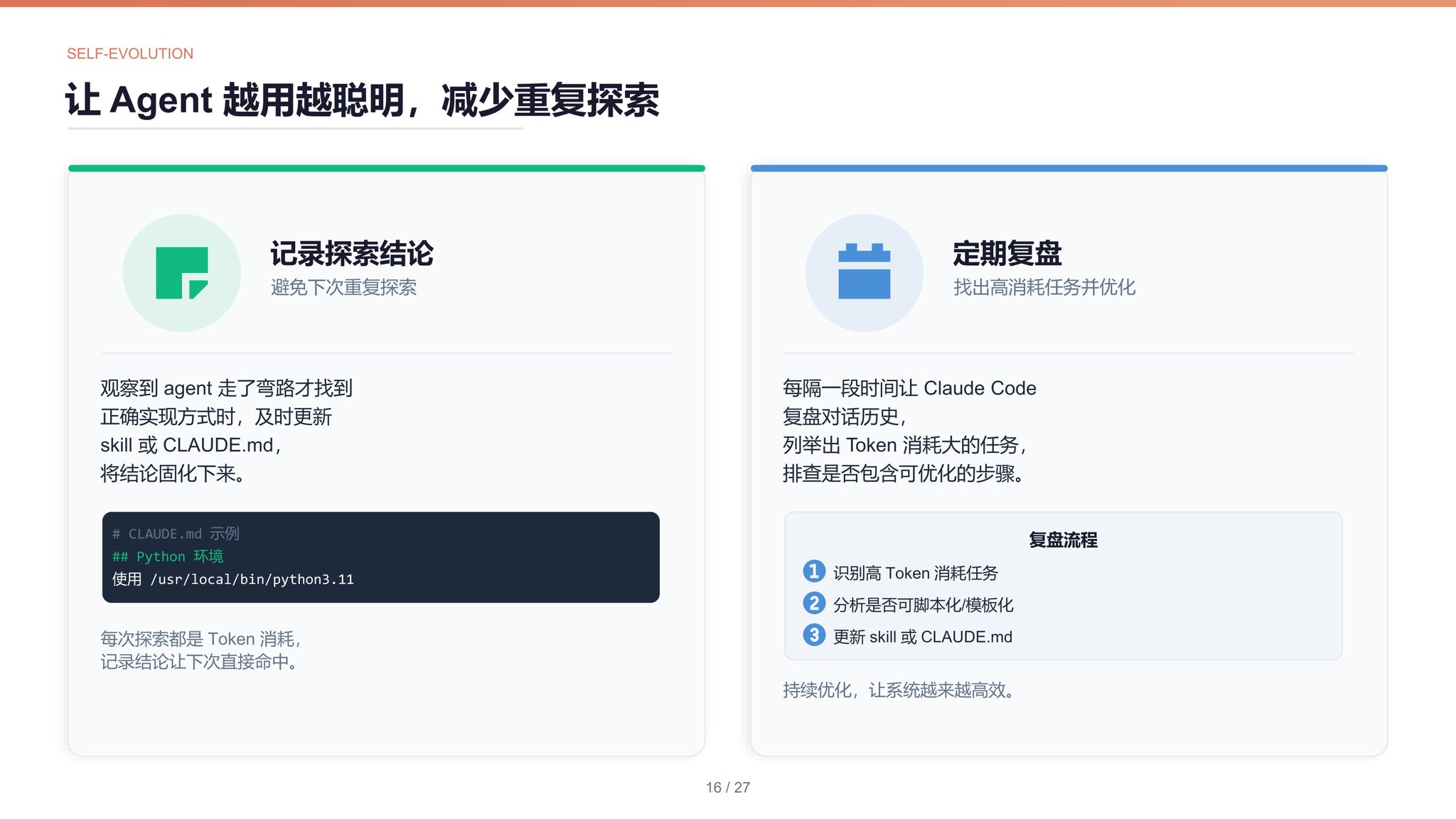Click numbered circle 1 in 复盘流程
The height and width of the screenshot is (819, 1456).
(814, 572)
